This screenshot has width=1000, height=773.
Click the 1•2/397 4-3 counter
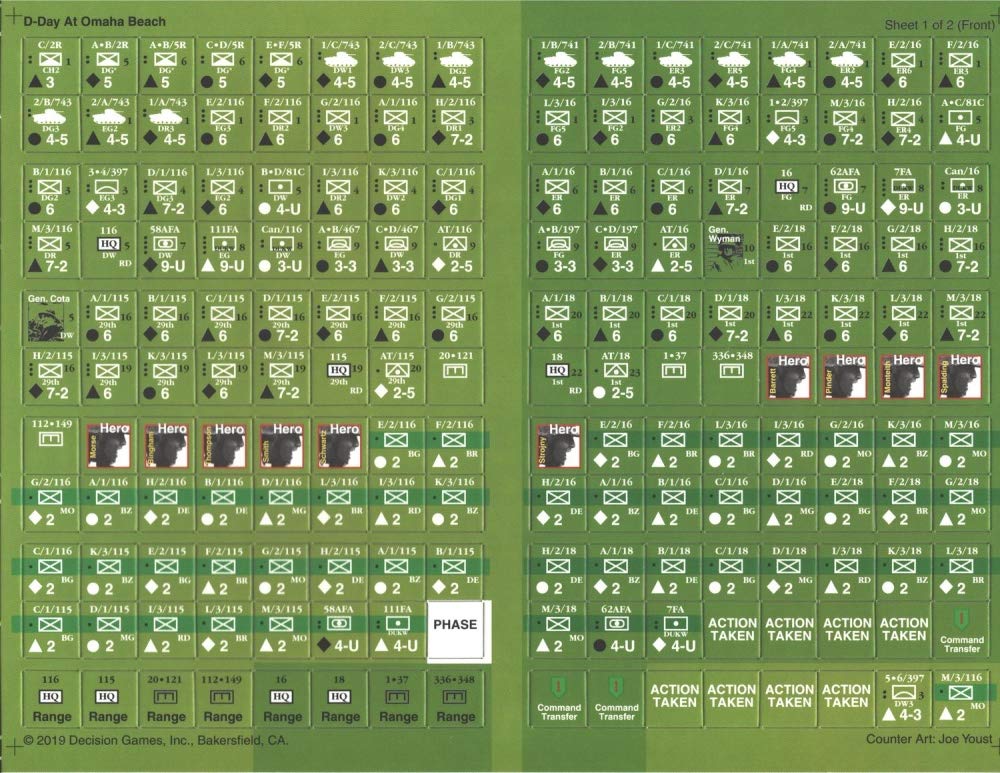coord(789,123)
